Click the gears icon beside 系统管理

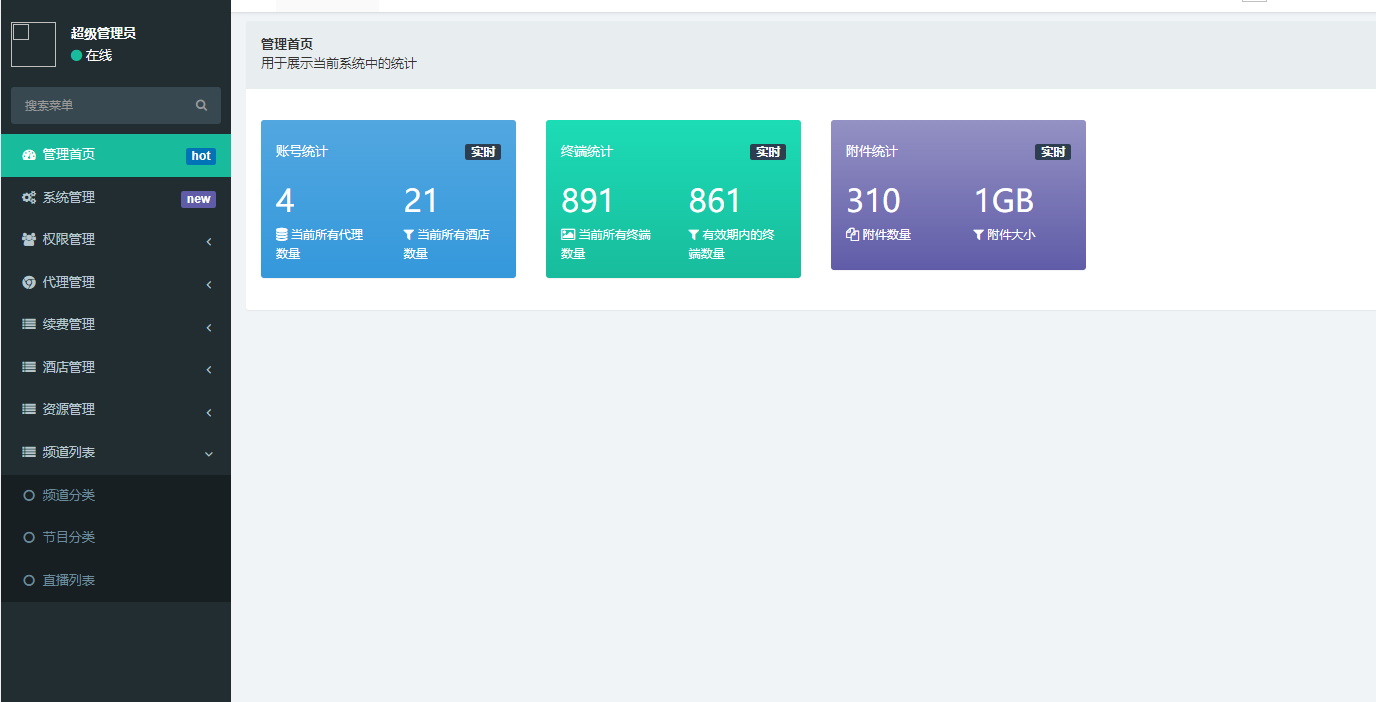29,198
